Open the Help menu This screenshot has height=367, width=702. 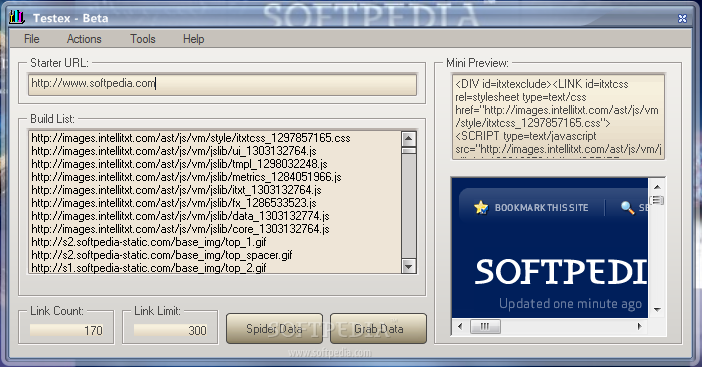(x=193, y=39)
